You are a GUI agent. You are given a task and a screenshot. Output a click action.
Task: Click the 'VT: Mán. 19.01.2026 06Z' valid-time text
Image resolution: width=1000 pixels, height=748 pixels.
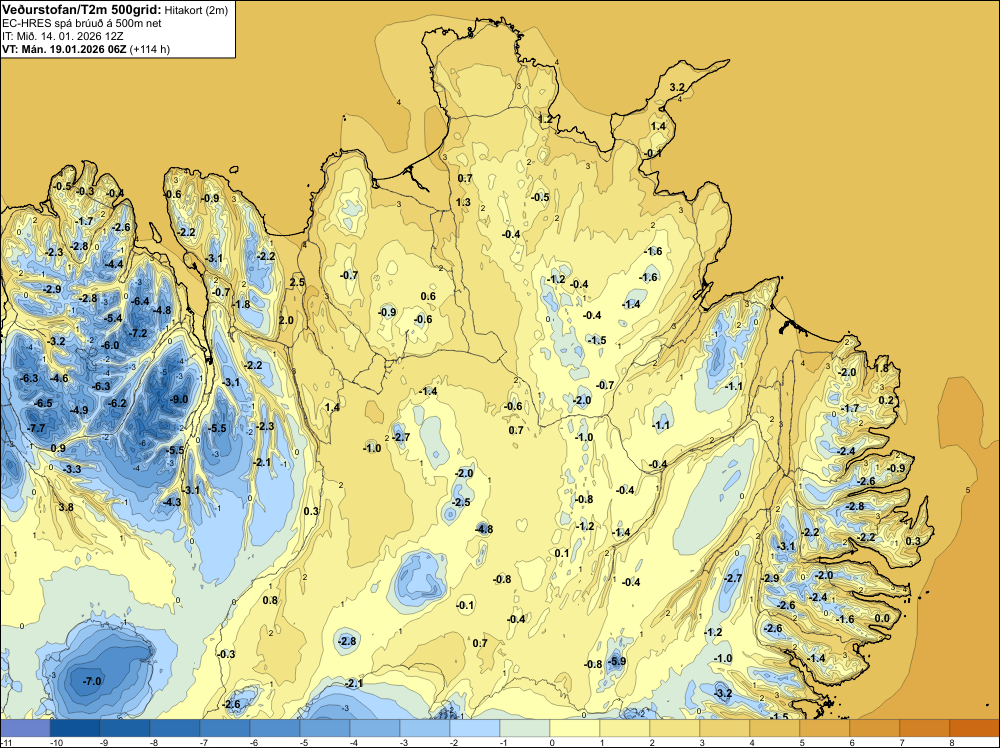(64, 49)
